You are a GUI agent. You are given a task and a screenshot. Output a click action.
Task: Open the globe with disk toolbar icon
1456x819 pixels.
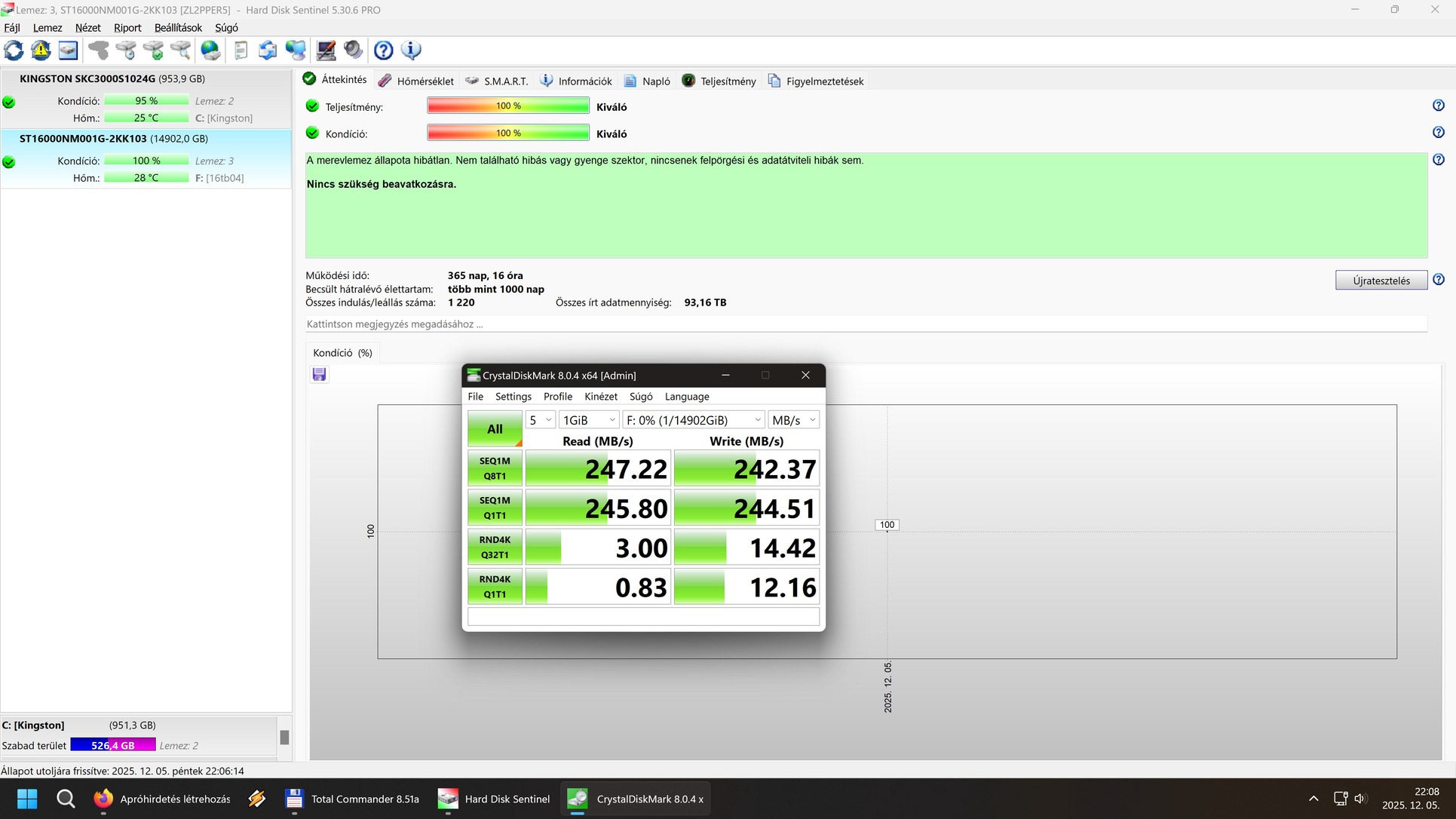[x=210, y=51]
